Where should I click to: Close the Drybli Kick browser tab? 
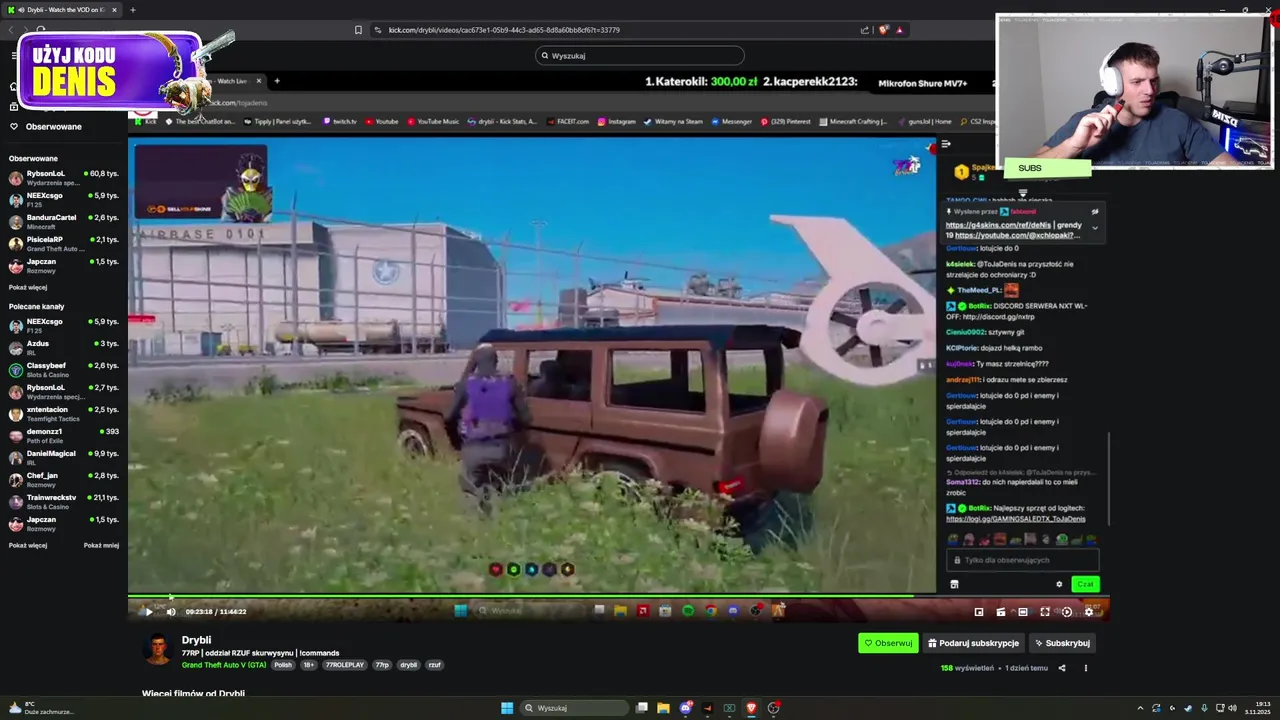(114, 10)
